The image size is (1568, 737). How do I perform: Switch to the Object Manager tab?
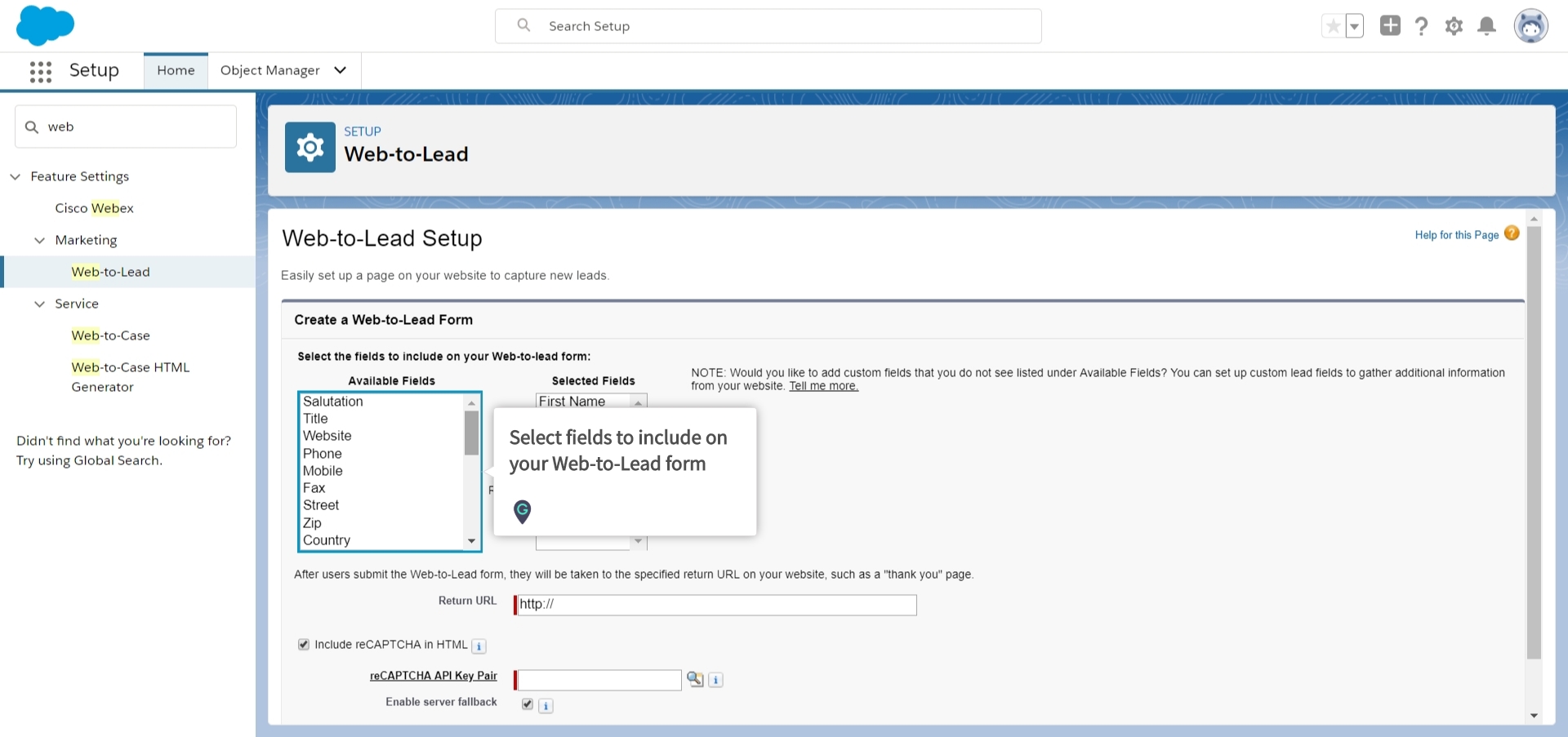(x=269, y=70)
